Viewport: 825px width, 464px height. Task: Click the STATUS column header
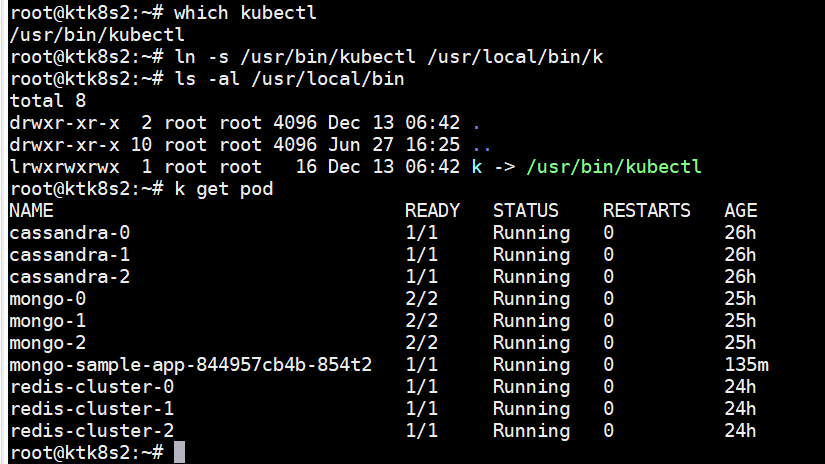526,211
